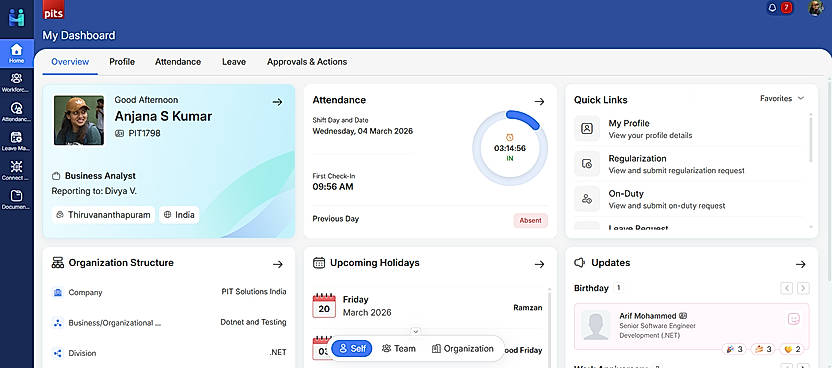Go to the previous birthday entry
The width and height of the screenshot is (832, 368).
(787, 288)
